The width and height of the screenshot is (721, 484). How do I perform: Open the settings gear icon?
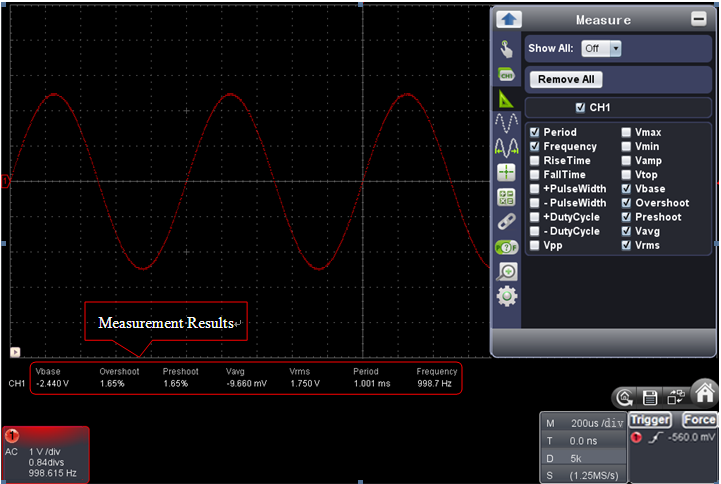point(507,295)
